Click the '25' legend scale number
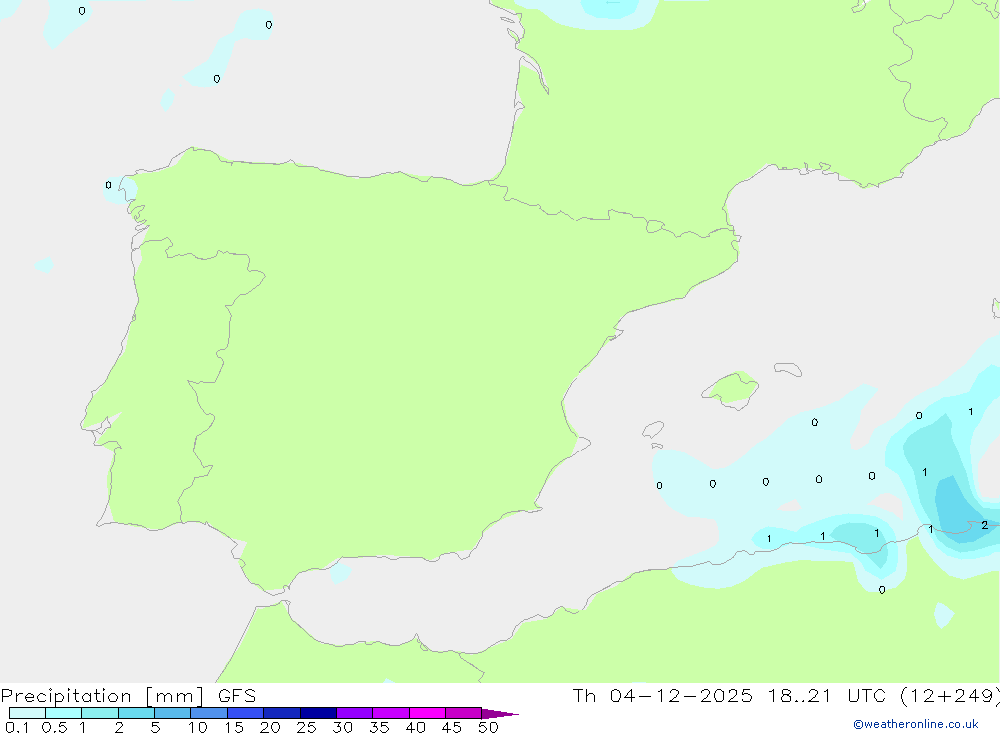 click(306, 727)
